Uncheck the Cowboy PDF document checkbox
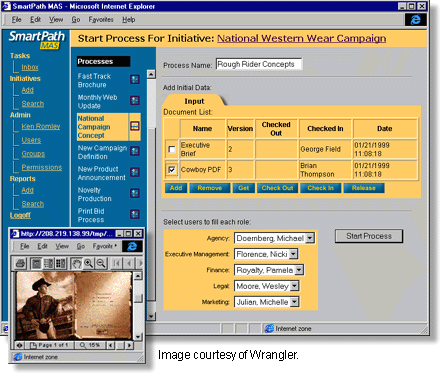 pos(172,170)
